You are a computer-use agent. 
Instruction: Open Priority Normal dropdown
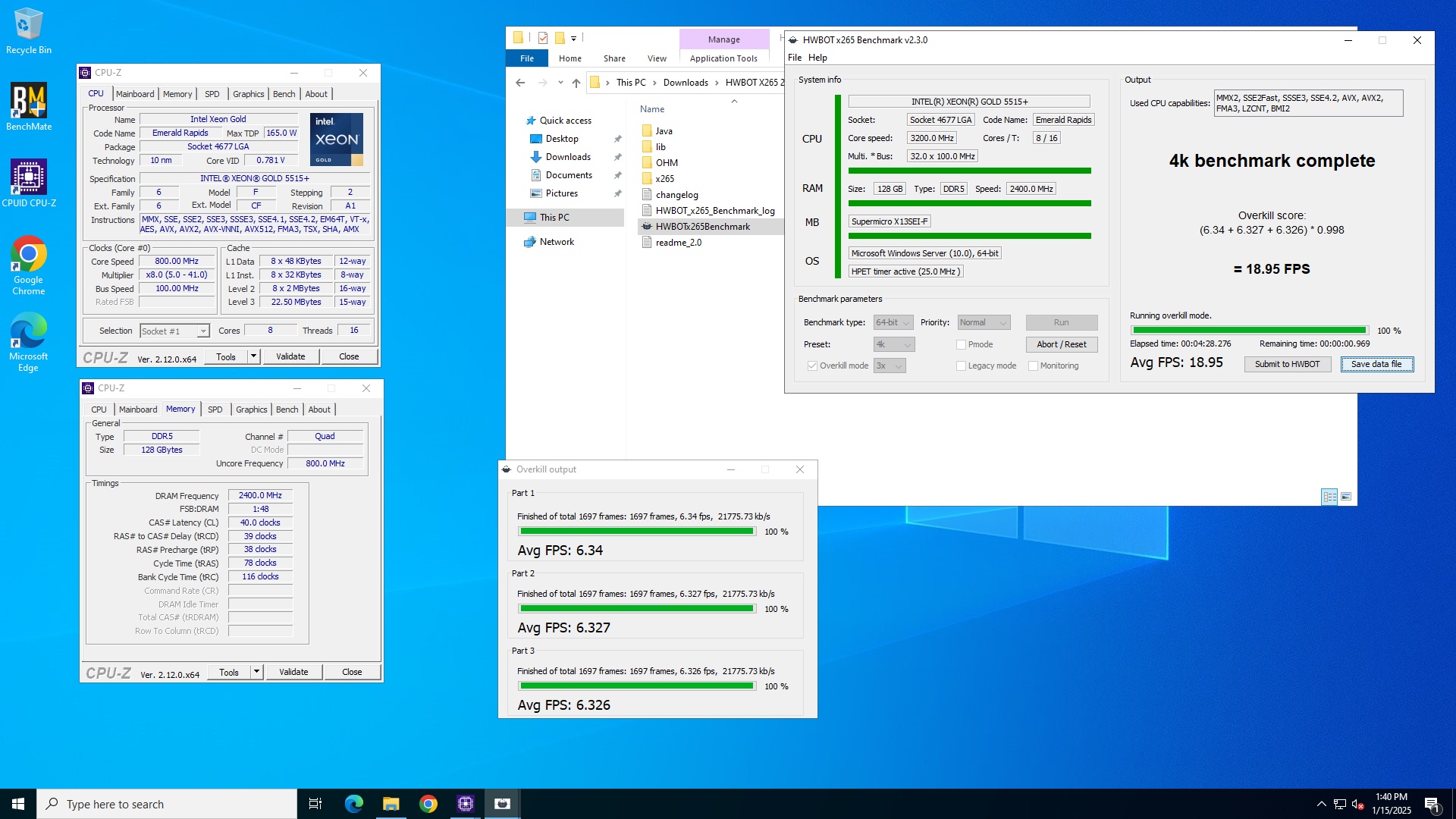984,322
